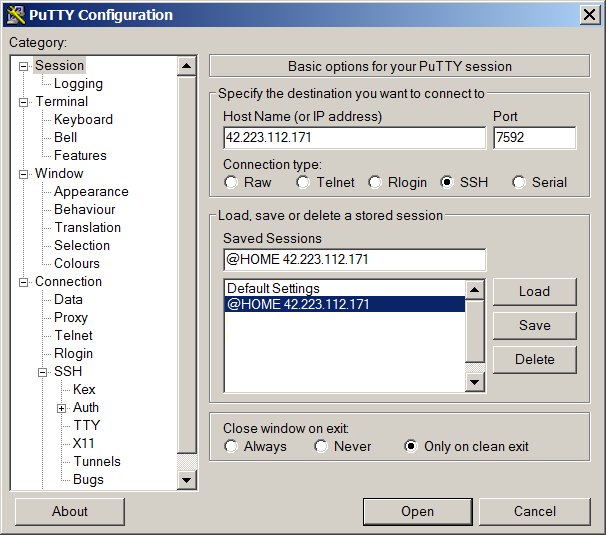The height and width of the screenshot is (535, 606).
Task: Open the Tunnels settings category
Action: [97, 461]
